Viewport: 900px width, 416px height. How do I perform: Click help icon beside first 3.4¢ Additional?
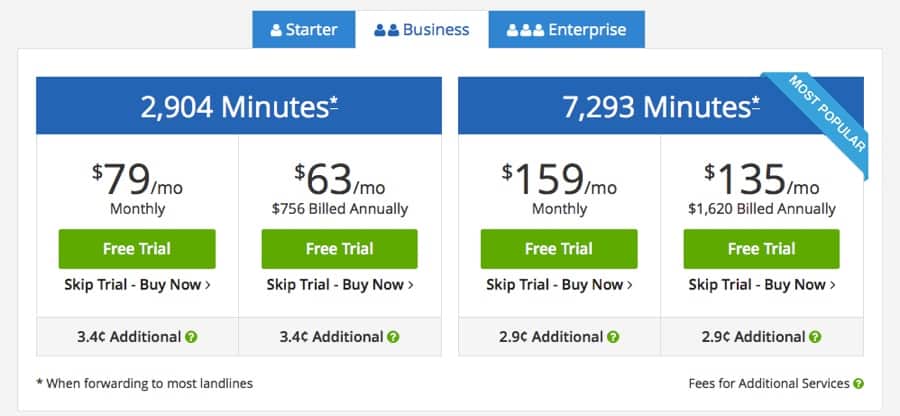[x=191, y=337]
